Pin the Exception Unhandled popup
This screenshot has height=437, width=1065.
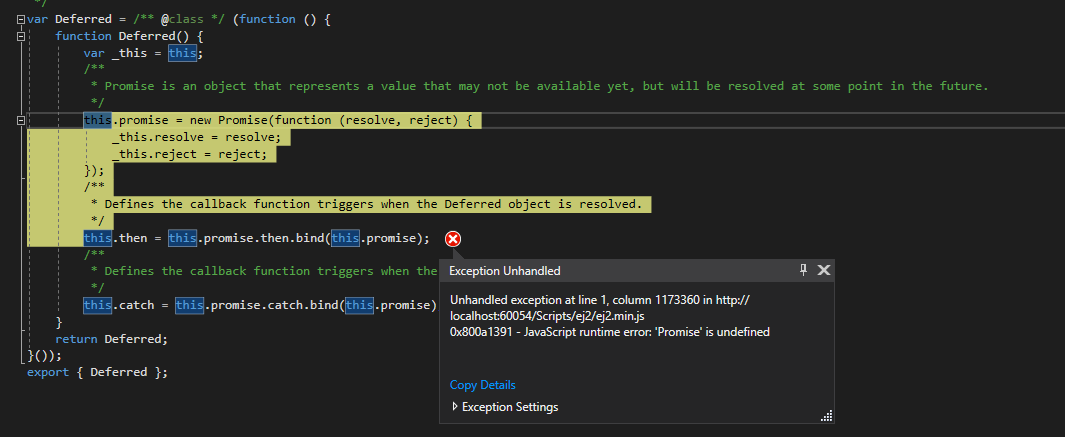803,270
